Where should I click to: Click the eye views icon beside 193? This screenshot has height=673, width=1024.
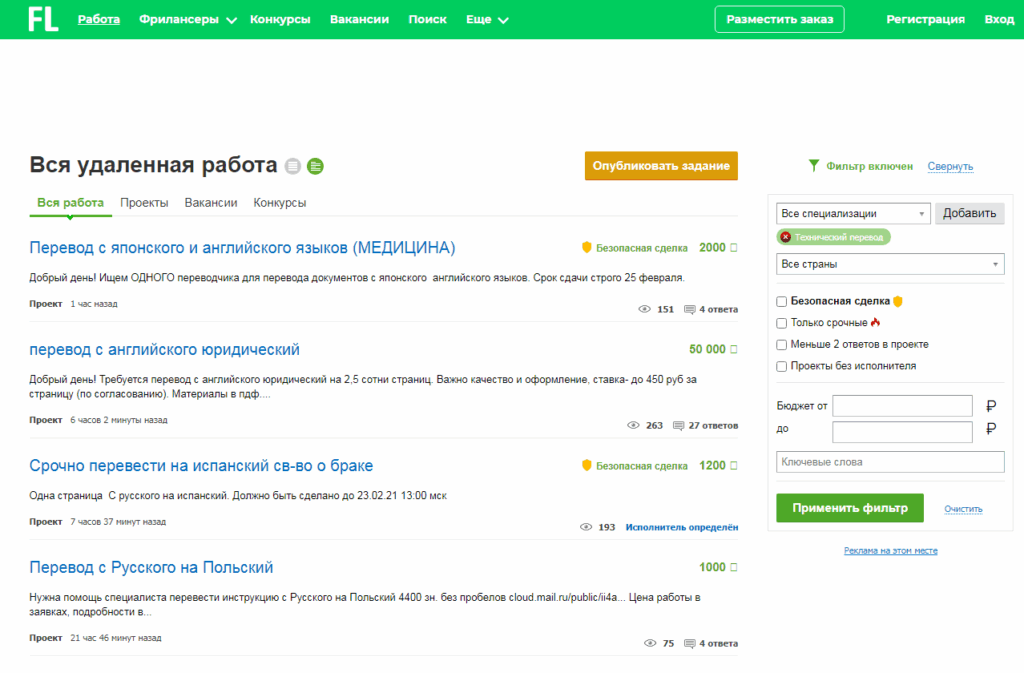pyautogui.click(x=587, y=527)
